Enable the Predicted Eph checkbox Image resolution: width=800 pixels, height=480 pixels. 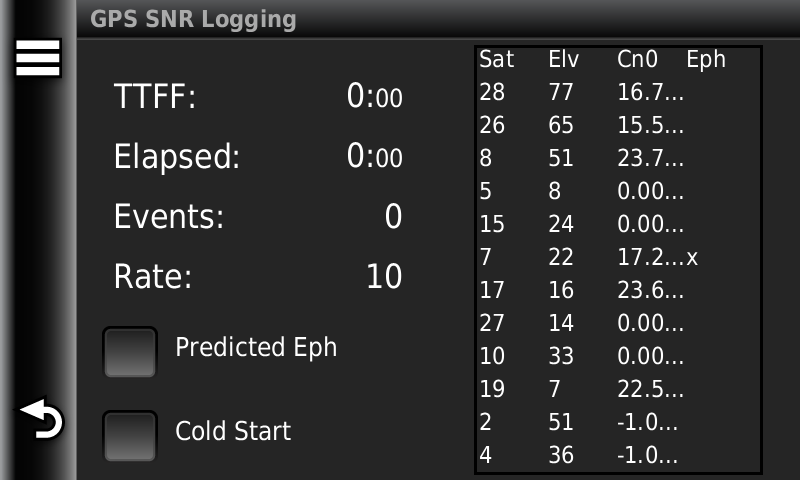point(130,352)
